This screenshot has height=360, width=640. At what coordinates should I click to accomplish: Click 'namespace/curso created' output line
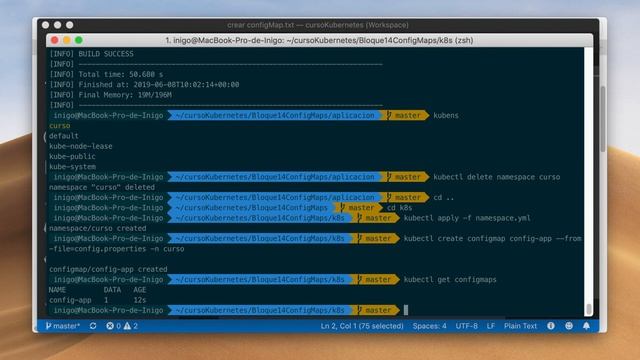98,228
